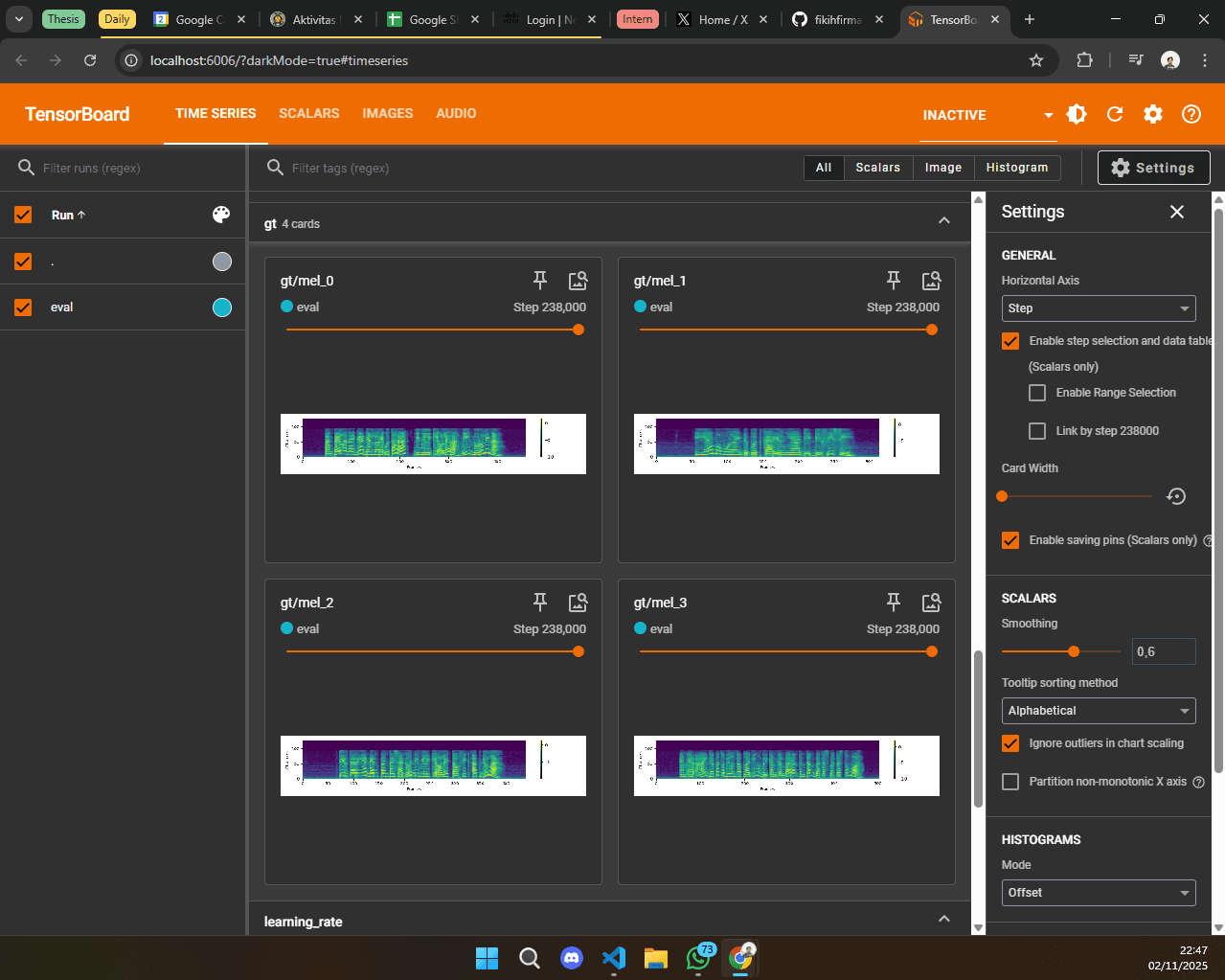Open File Explorer from the taskbar
This screenshot has width=1225, height=980.
(656, 958)
